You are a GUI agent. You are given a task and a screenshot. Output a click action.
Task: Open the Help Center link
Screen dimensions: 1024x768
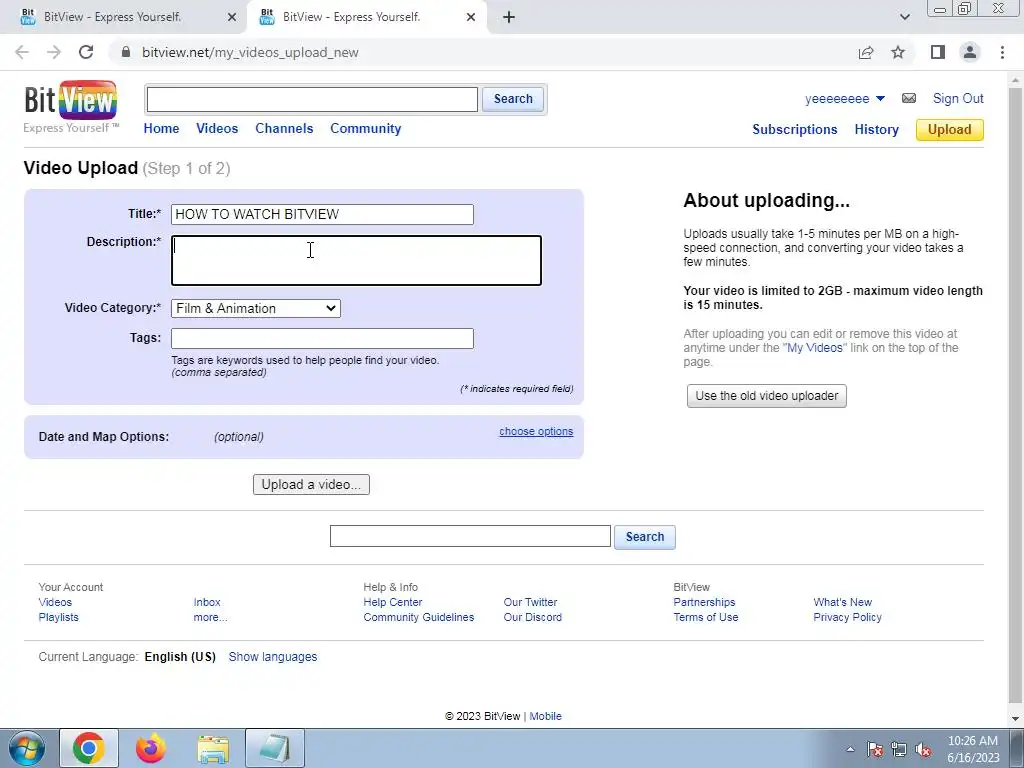pyautogui.click(x=392, y=602)
